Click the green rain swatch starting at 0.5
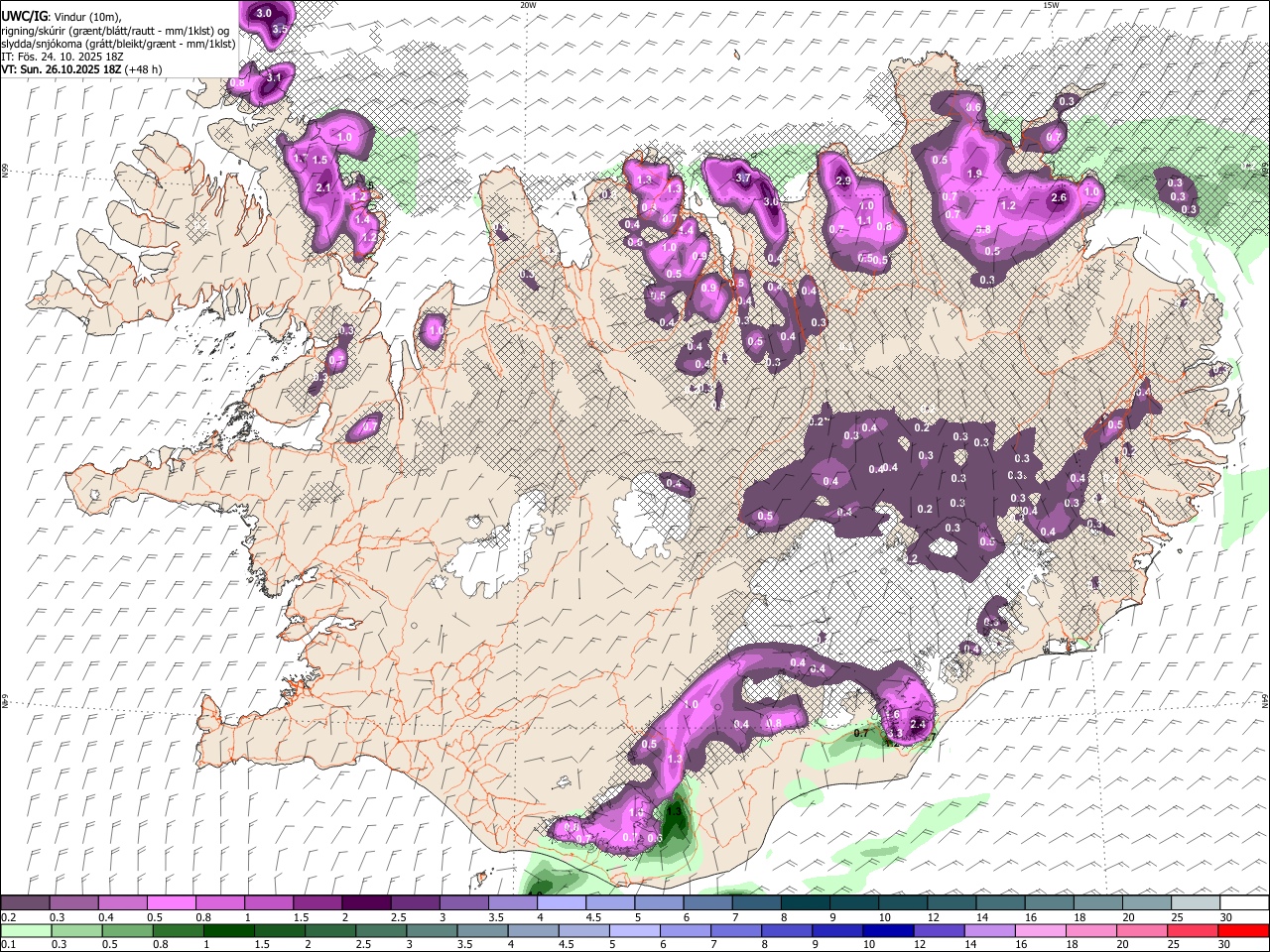This screenshot has height=952, width=1270. coord(127,931)
